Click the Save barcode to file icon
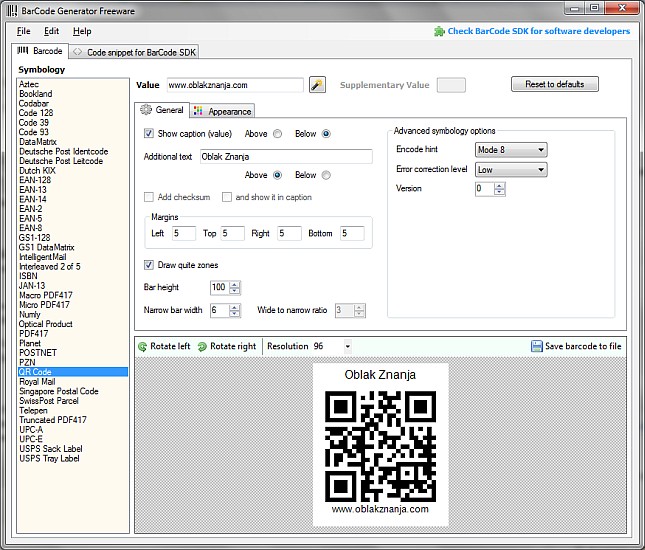The height and width of the screenshot is (550, 645). click(537, 346)
